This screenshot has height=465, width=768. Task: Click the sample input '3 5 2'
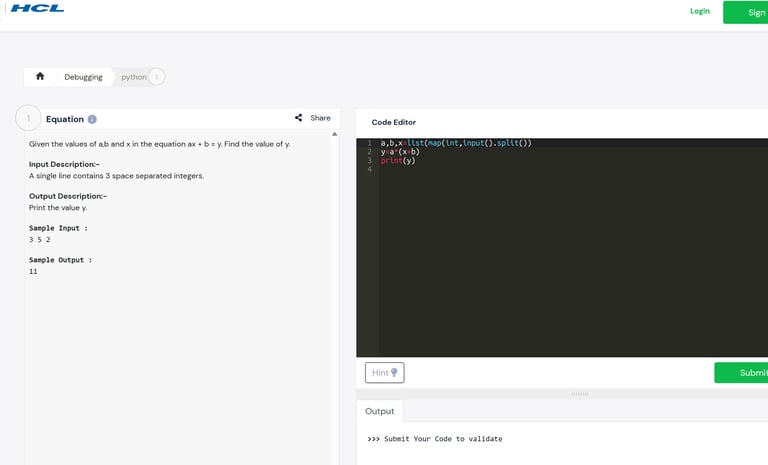point(40,240)
